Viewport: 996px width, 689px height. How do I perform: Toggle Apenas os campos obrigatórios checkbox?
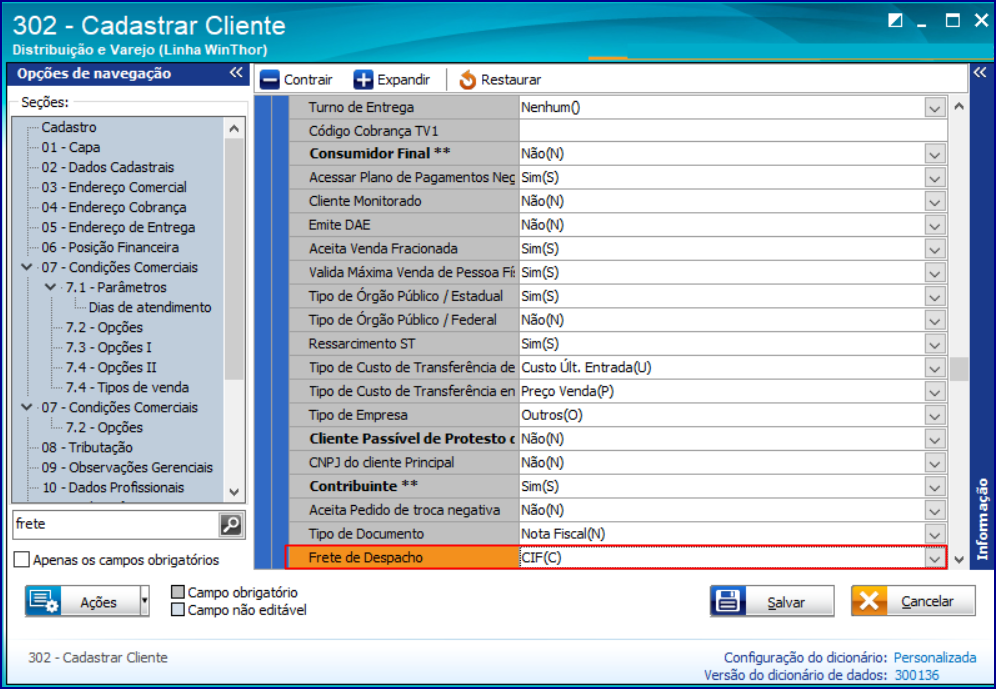click(x=22, y=560)
